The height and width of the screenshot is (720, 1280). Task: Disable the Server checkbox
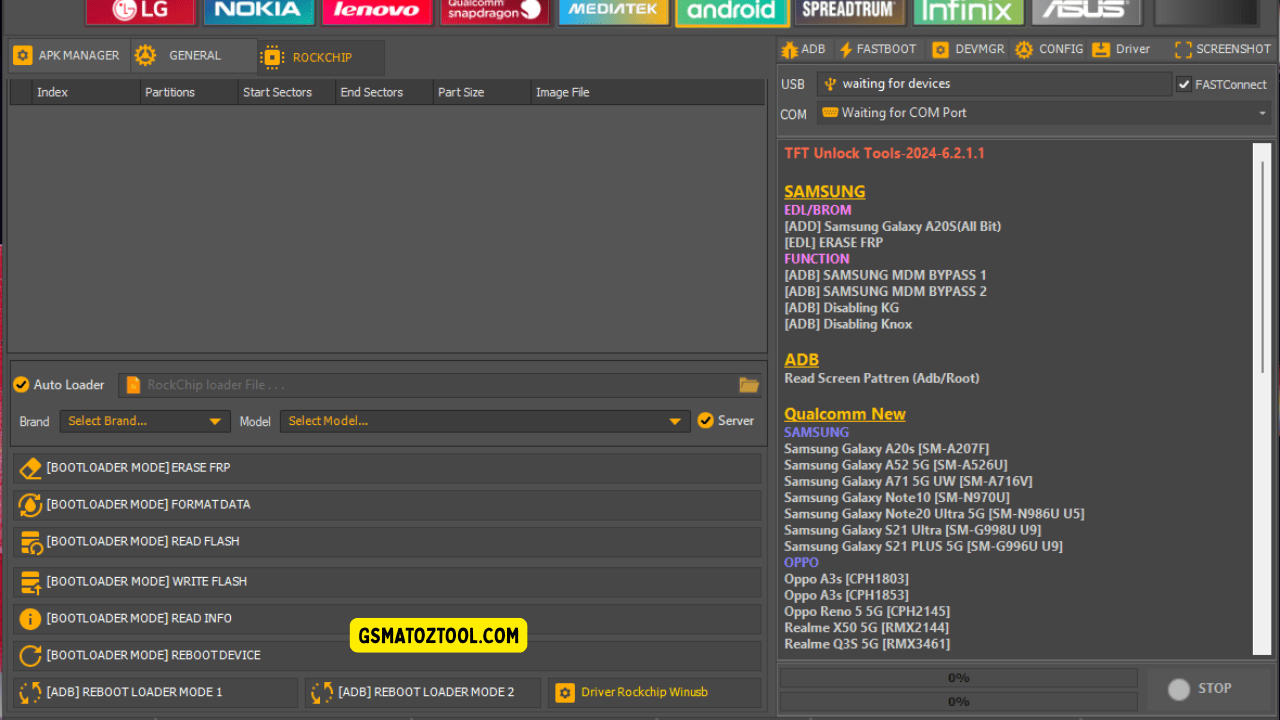(706, 421)
